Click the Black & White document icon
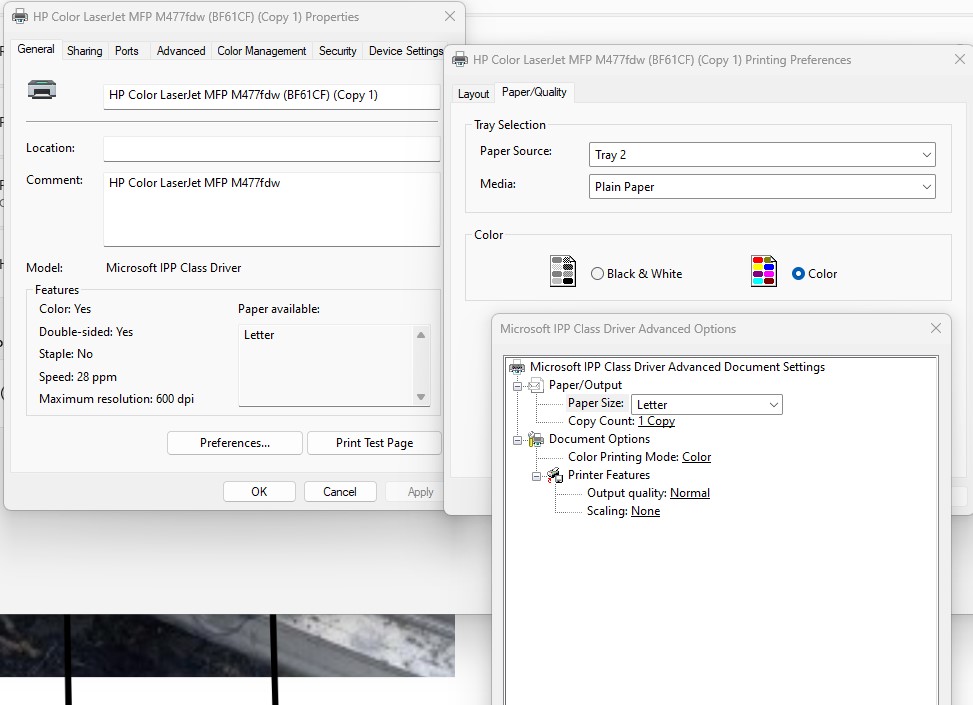This screenshot has width=973, height=705. 562,270
